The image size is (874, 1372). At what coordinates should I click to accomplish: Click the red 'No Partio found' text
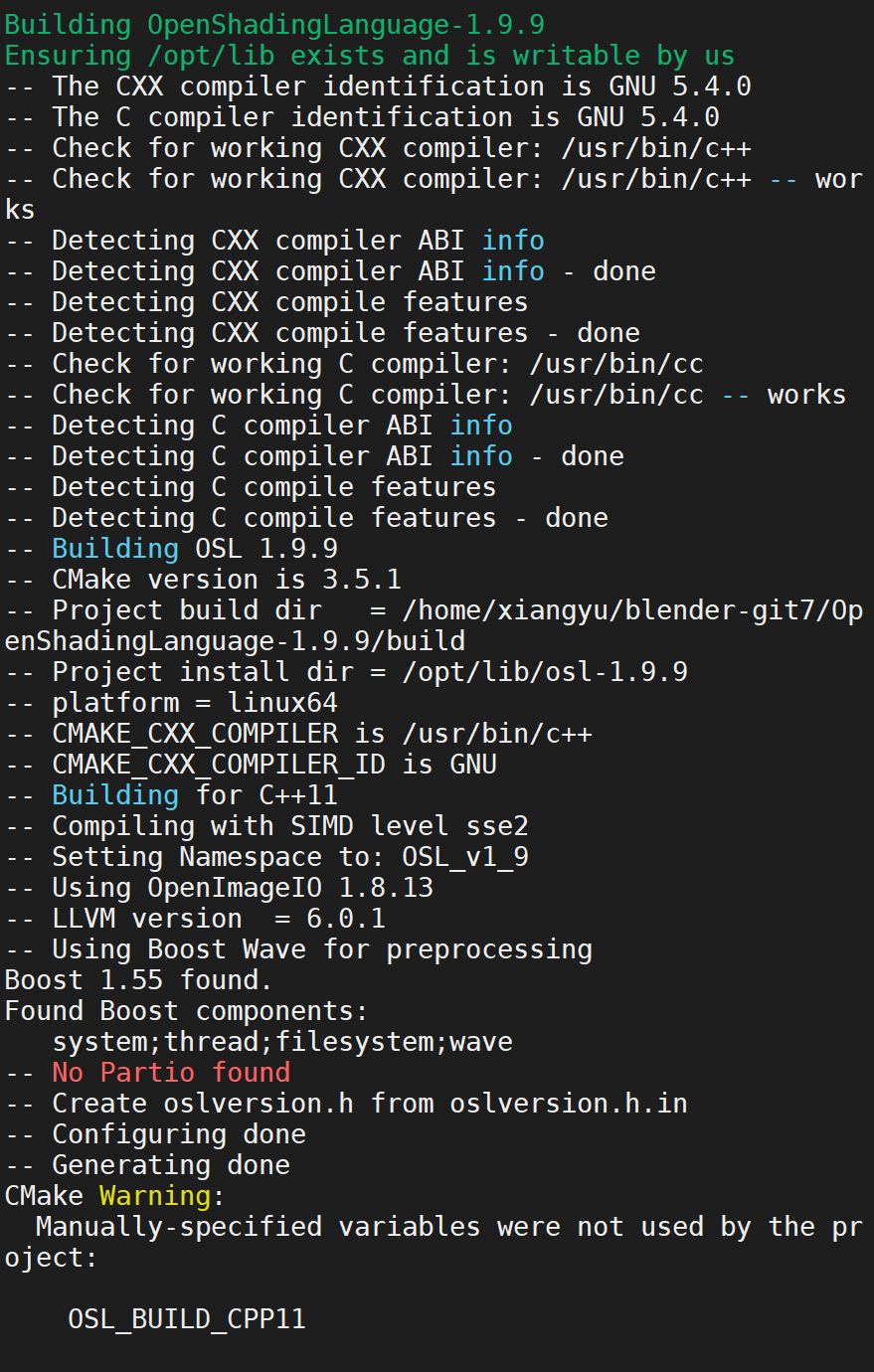171,1073
